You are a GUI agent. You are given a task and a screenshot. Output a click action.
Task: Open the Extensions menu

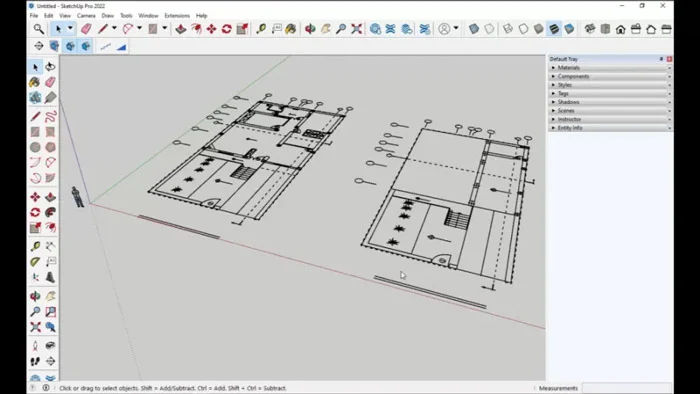click(177, 16)
